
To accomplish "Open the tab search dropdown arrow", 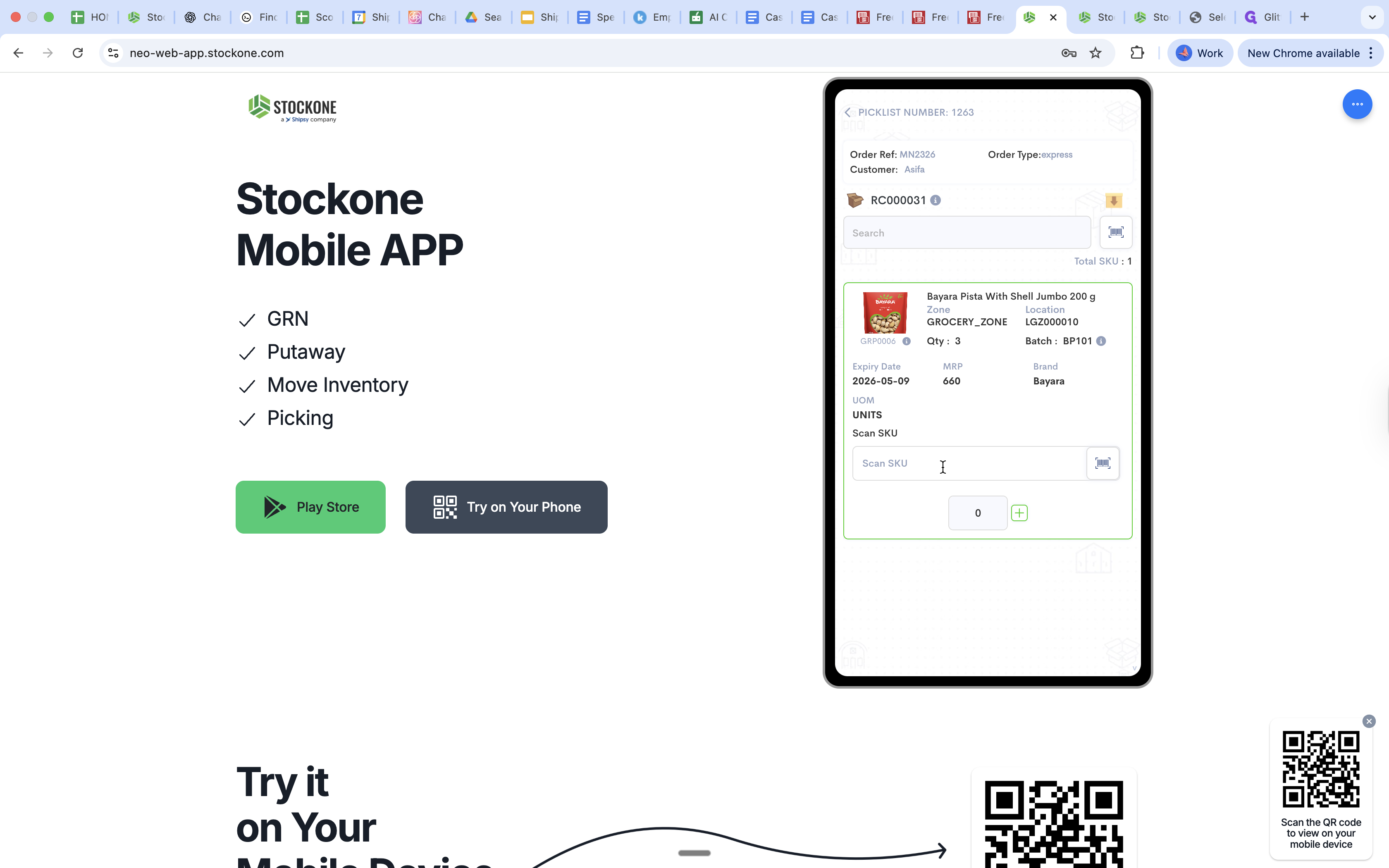I will 1372,17.
